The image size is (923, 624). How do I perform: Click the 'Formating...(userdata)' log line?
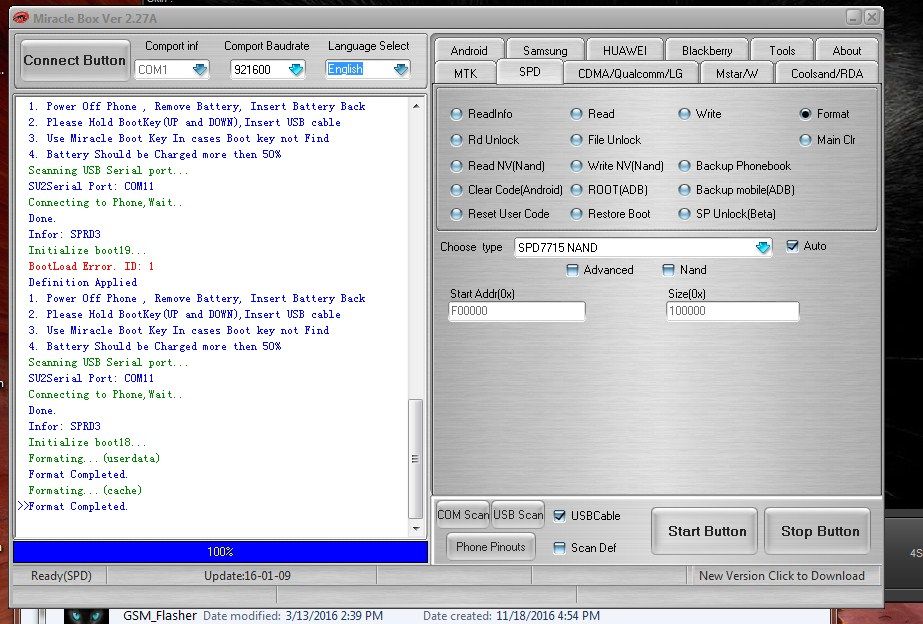point(94,458)
